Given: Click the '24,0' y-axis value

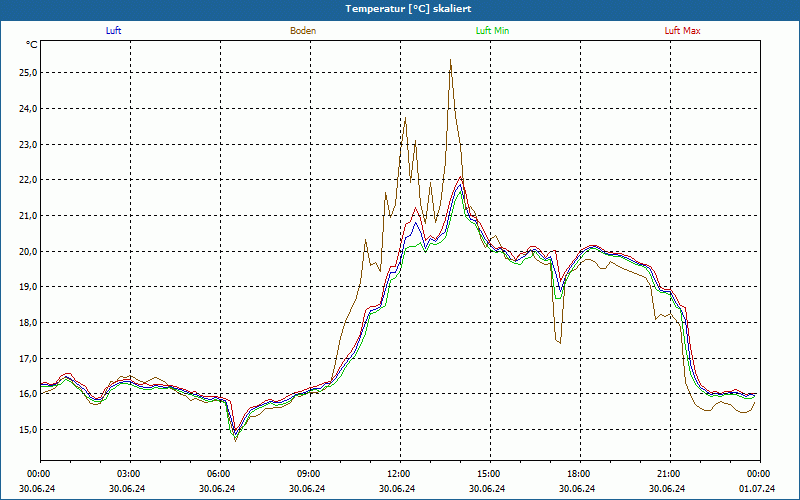Looking at the screenshot, I should tap(28, 109).
